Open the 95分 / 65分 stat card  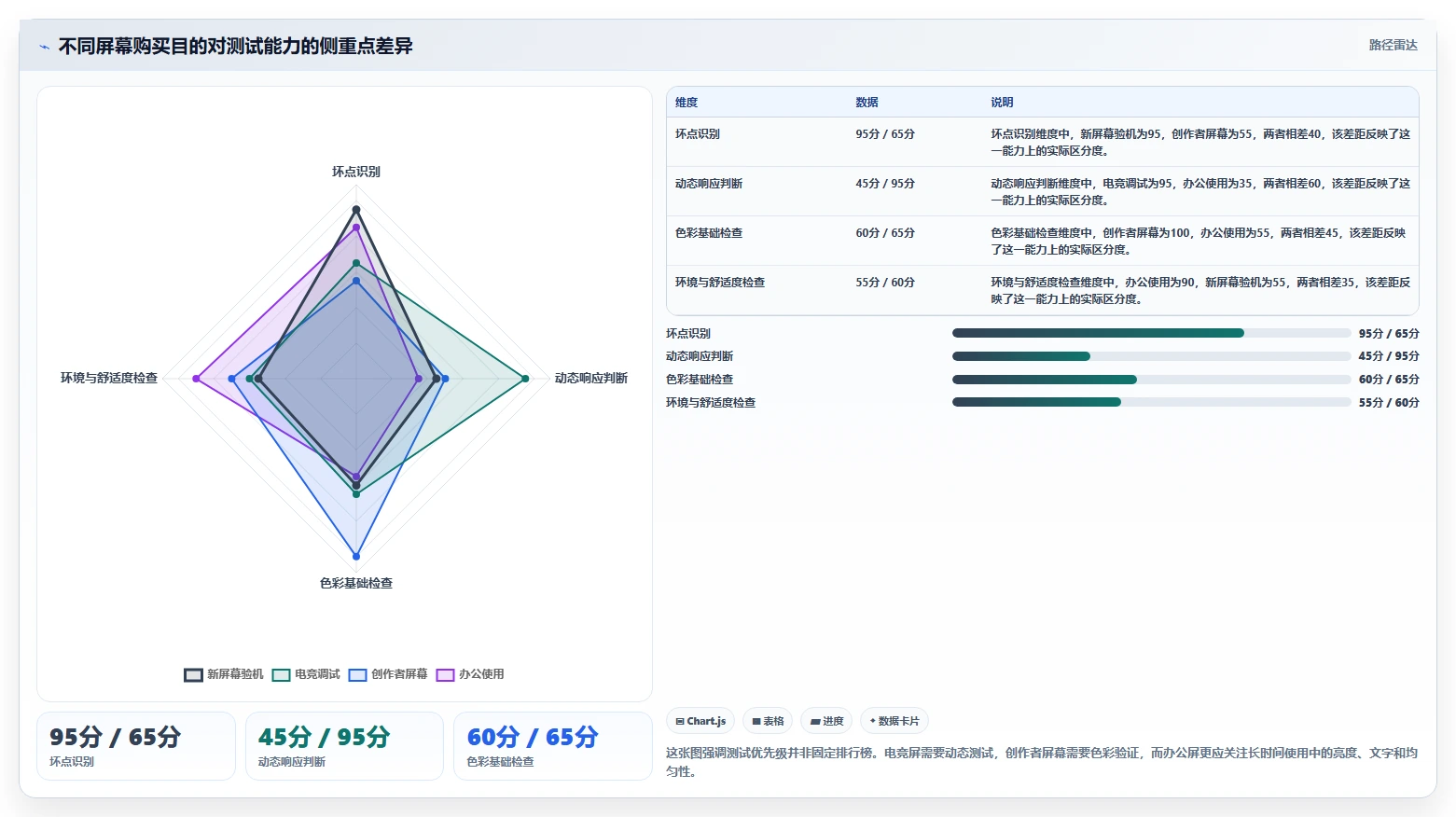pyautogui.click(x=136, y=746)
